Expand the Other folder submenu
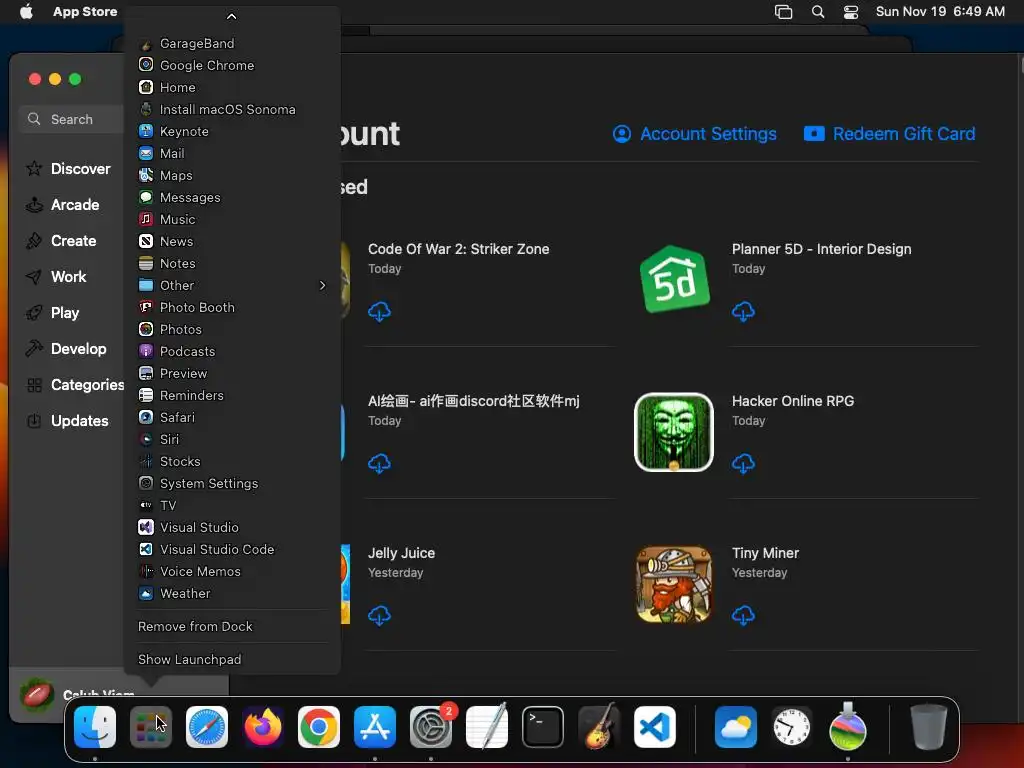Image resolution: width=1024 pixels, height=768 pixels. [232, 285]
